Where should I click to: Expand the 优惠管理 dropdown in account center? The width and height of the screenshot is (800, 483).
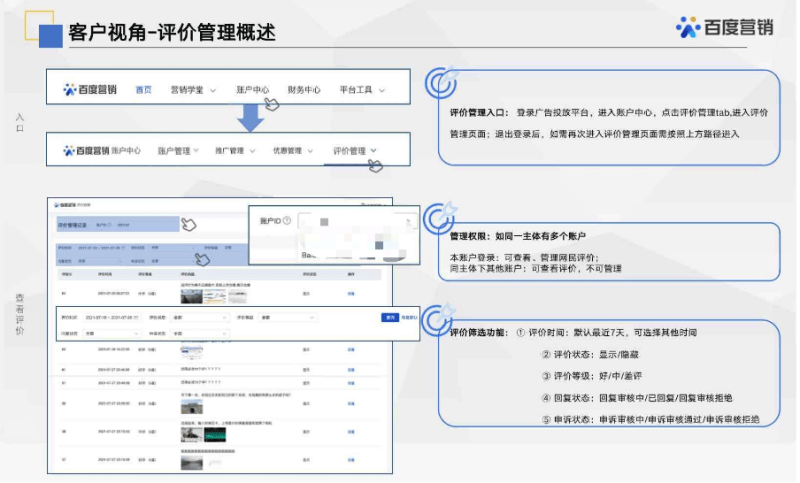tap(292, 151)
